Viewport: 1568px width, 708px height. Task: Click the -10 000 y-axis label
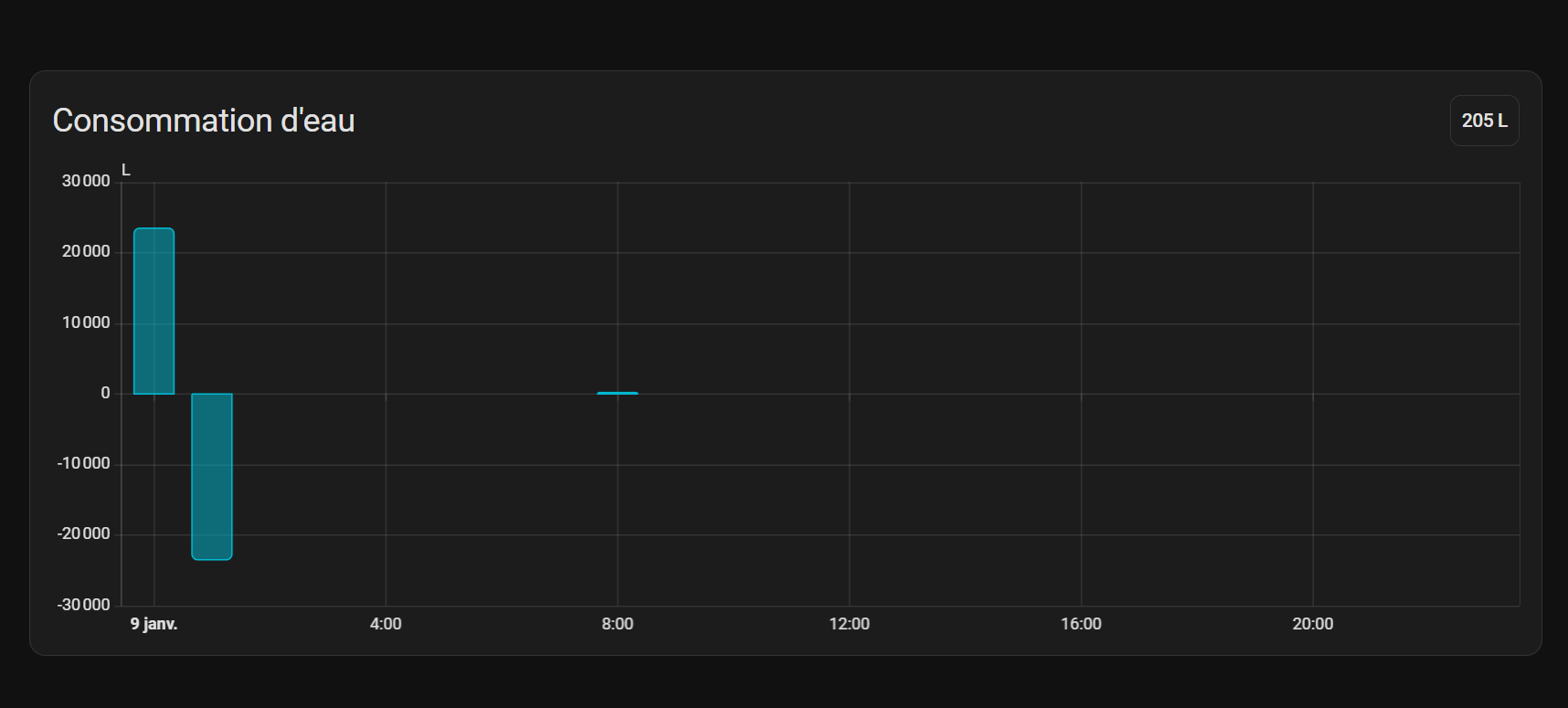pyautogui.click(x=83, y=463)
